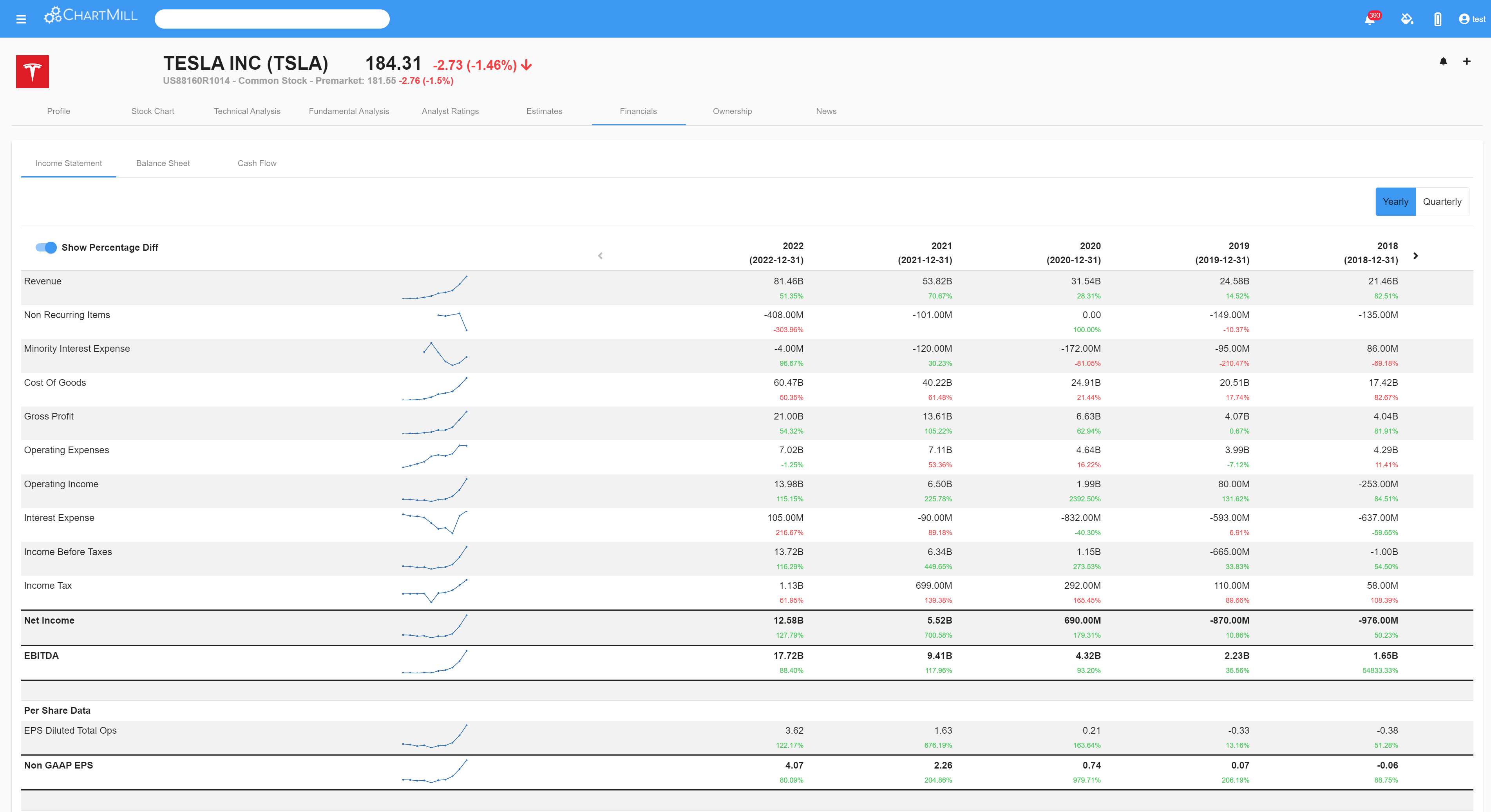Go to Fundamental Analysis tab
The height and width of the screenshot is (812, 1491).
[x=349, y=111]
